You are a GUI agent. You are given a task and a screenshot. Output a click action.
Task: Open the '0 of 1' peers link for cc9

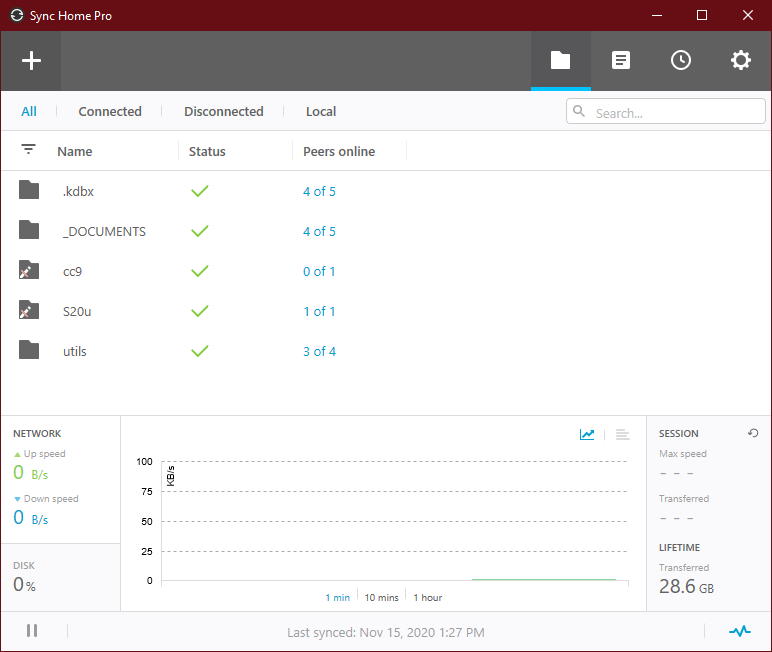[320, 271]
